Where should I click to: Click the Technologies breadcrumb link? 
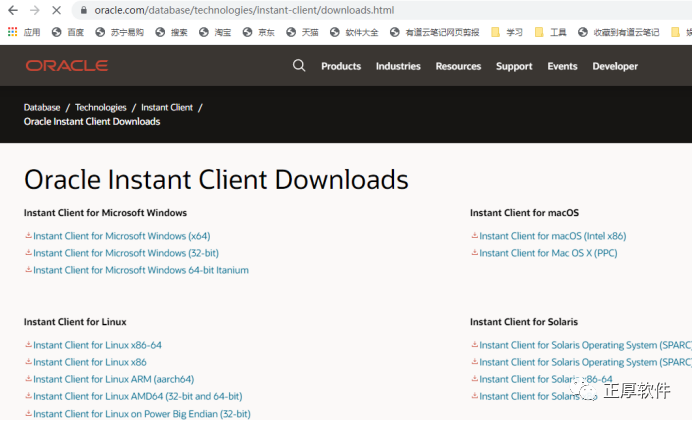coord(101,107)
